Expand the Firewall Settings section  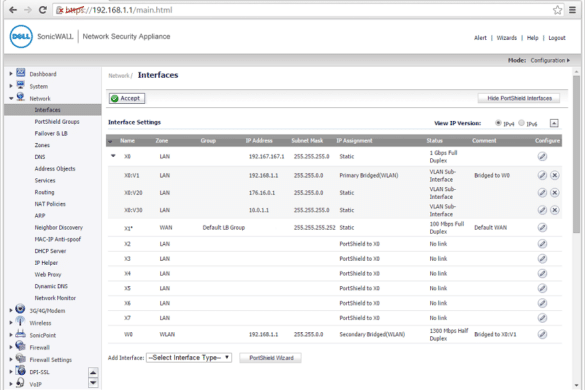point(11,360)
